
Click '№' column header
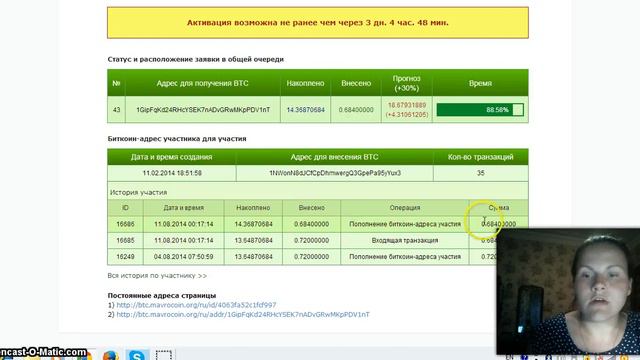(x=116, y=83)
